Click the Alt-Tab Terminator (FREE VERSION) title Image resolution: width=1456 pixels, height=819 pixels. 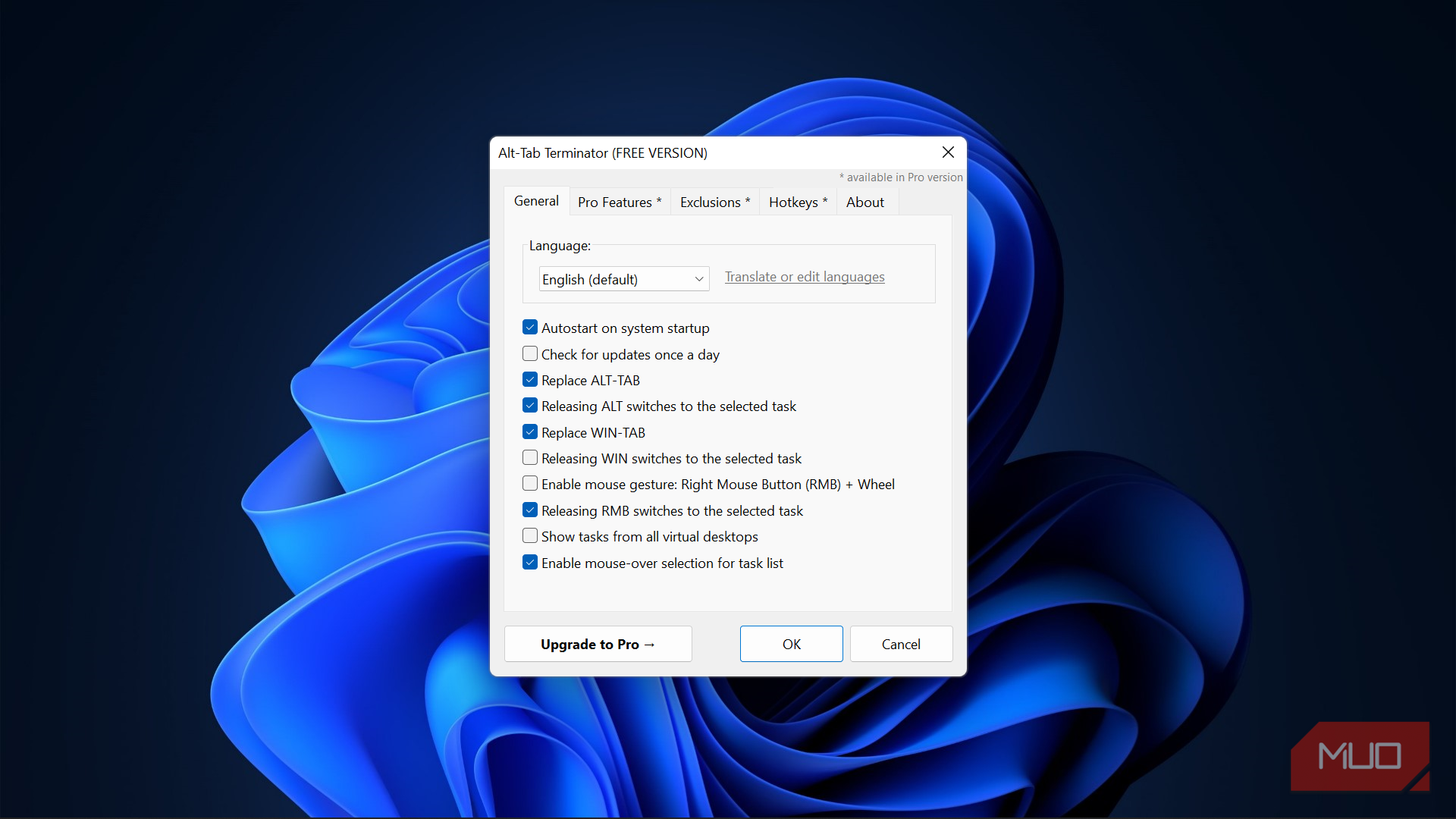tap(603, 152)
